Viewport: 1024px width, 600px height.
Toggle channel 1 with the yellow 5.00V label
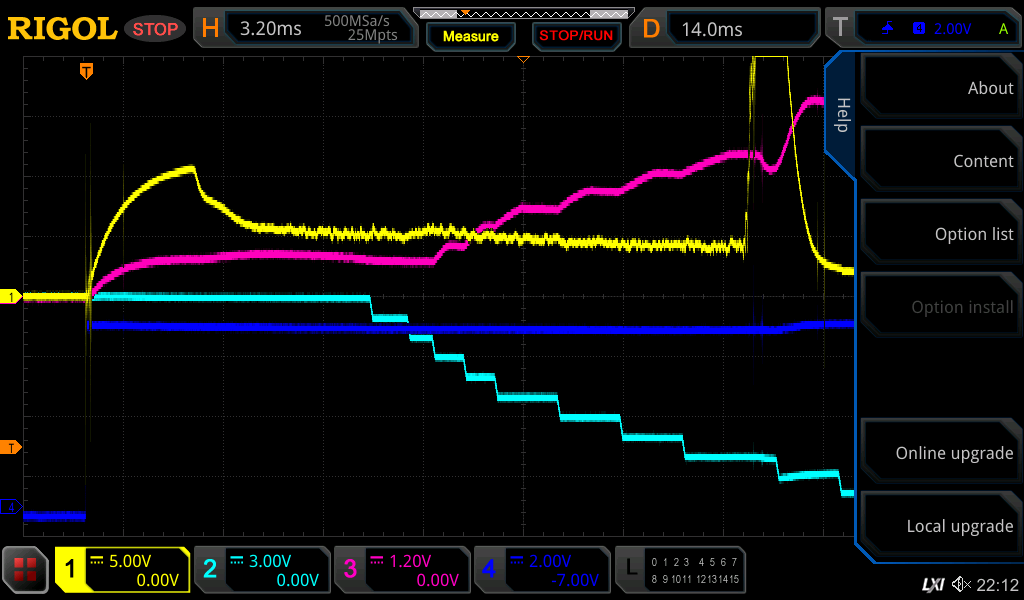click(x=123, y=570)
